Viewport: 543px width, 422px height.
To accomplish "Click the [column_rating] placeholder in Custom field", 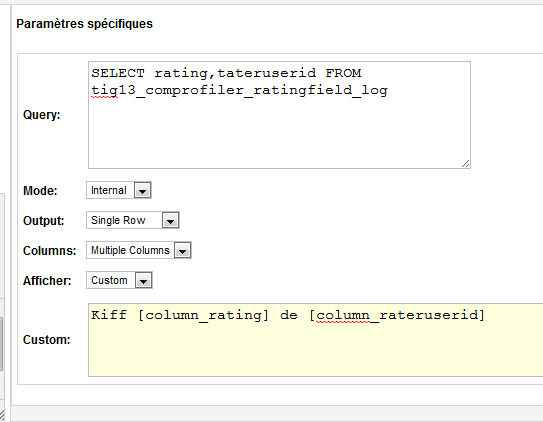I will tap(203, 315).
